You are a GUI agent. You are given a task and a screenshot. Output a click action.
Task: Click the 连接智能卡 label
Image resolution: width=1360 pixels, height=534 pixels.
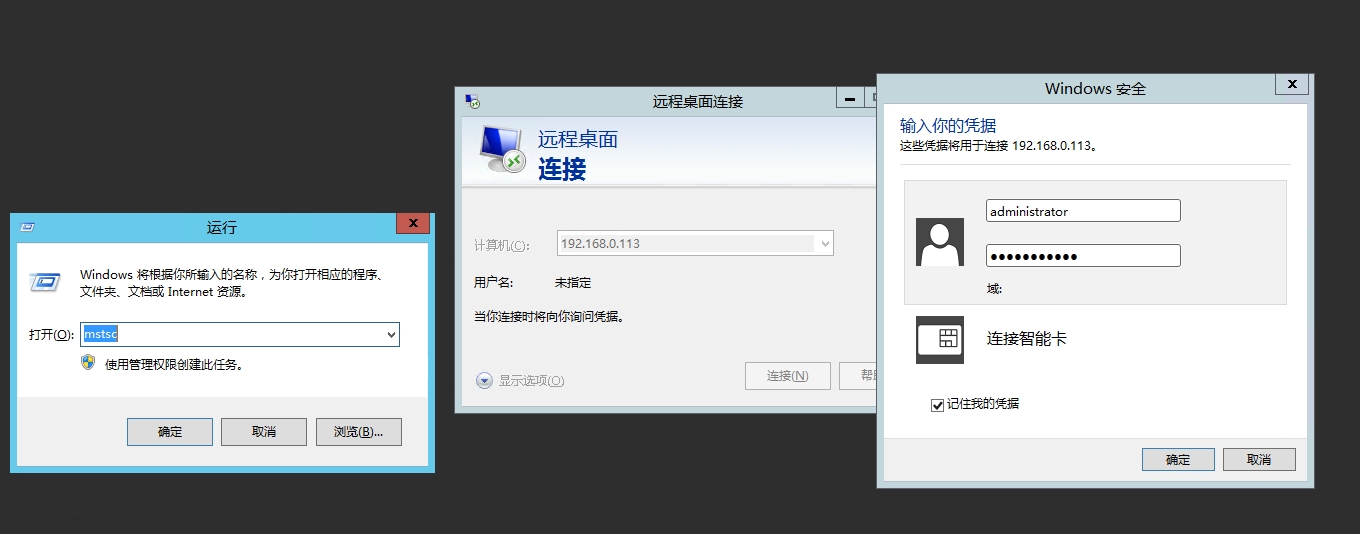coord(1027,339)
